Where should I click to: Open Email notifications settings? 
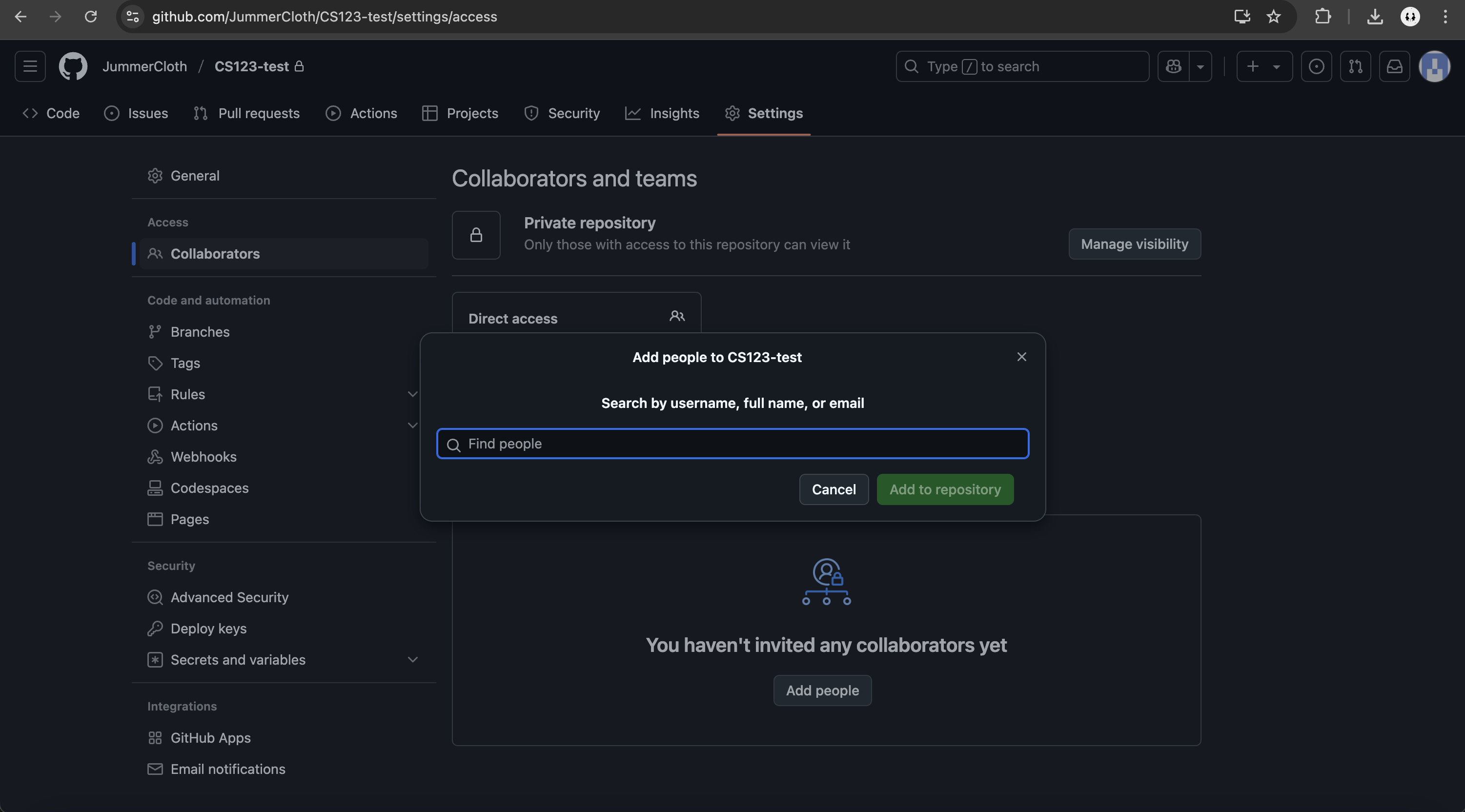pos(284,769)
